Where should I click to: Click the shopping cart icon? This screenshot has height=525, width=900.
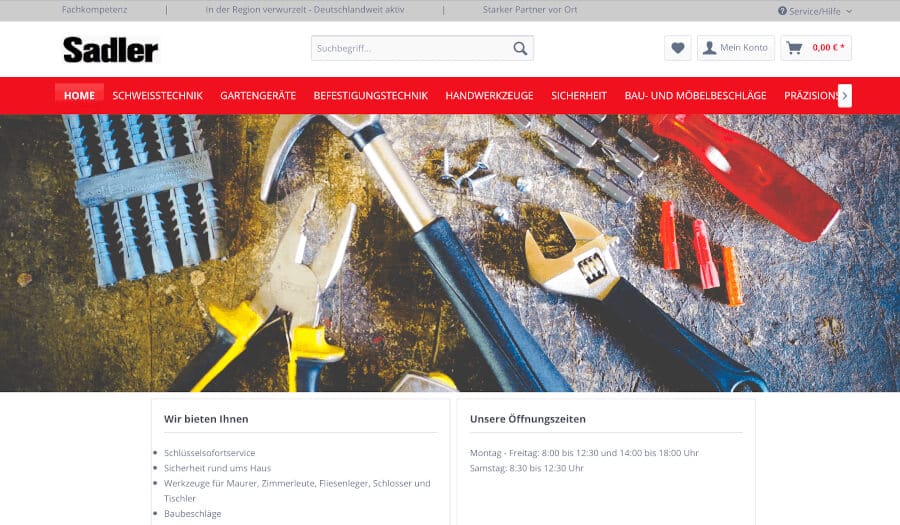coord(794,48)
